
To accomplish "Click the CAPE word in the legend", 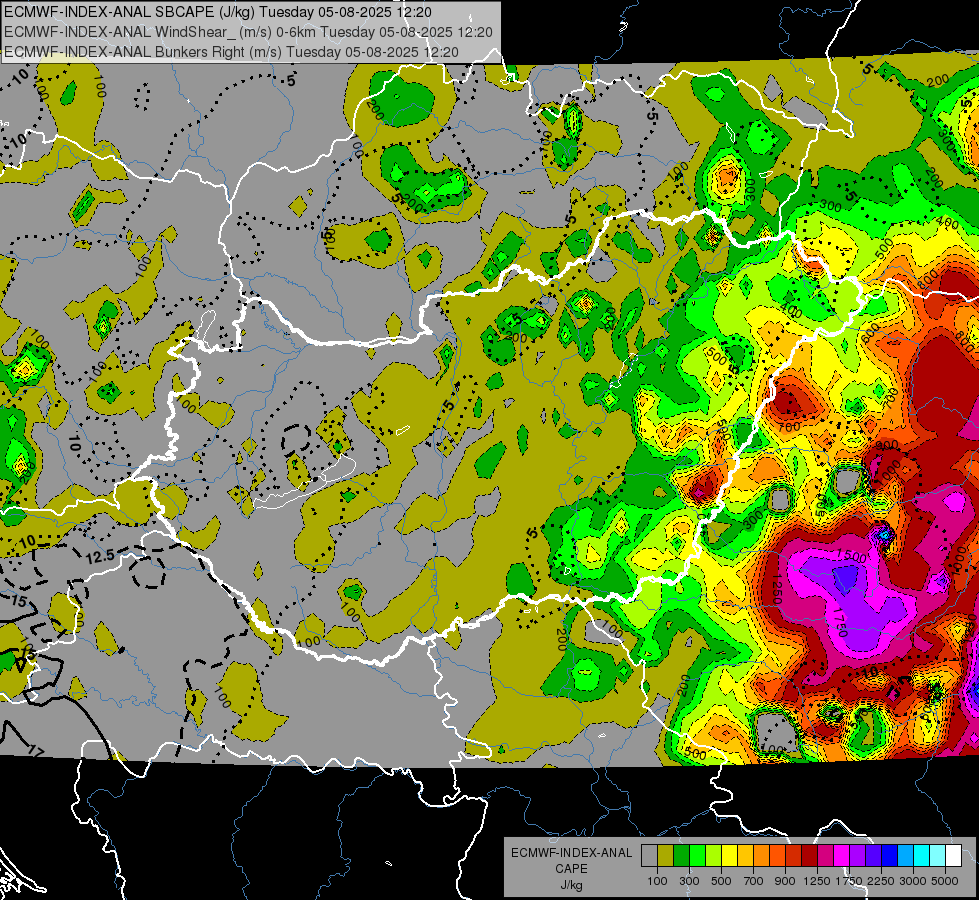I will point(571,868).
